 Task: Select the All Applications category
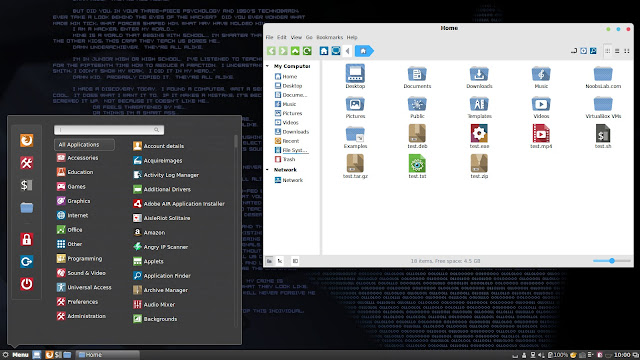(84, 144)
